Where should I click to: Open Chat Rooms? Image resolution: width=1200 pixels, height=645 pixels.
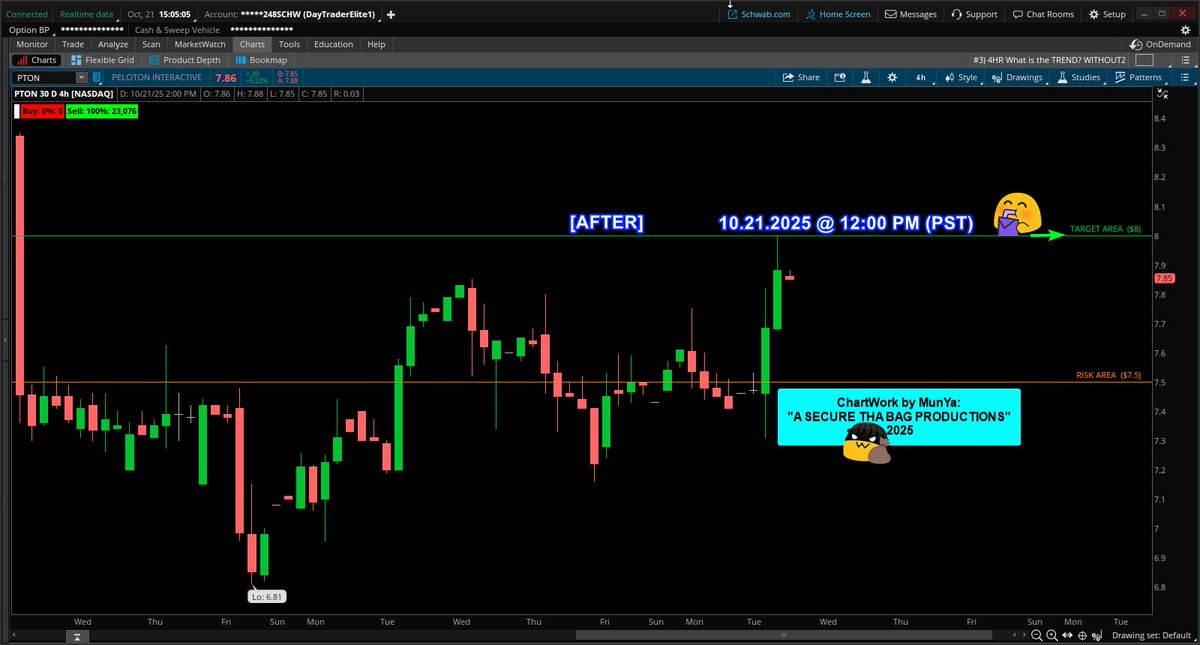pos(1042,14)
